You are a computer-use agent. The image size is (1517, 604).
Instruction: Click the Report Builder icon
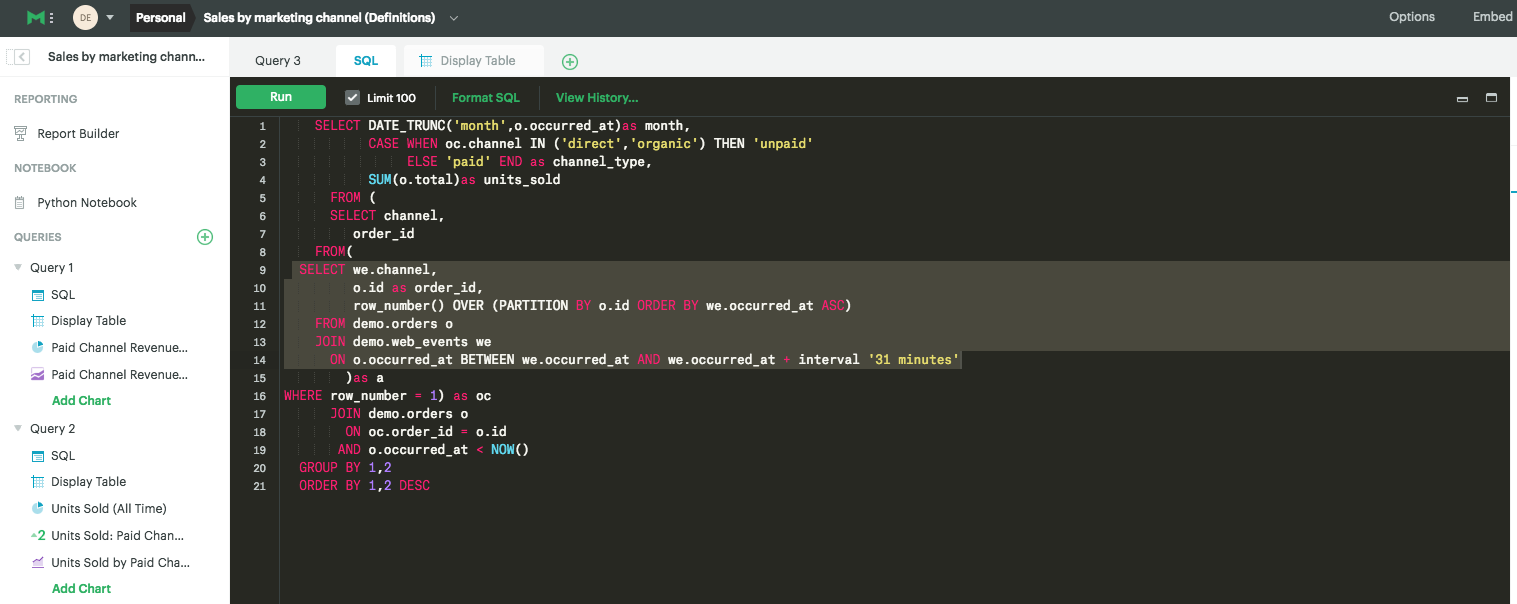[20, 133]
